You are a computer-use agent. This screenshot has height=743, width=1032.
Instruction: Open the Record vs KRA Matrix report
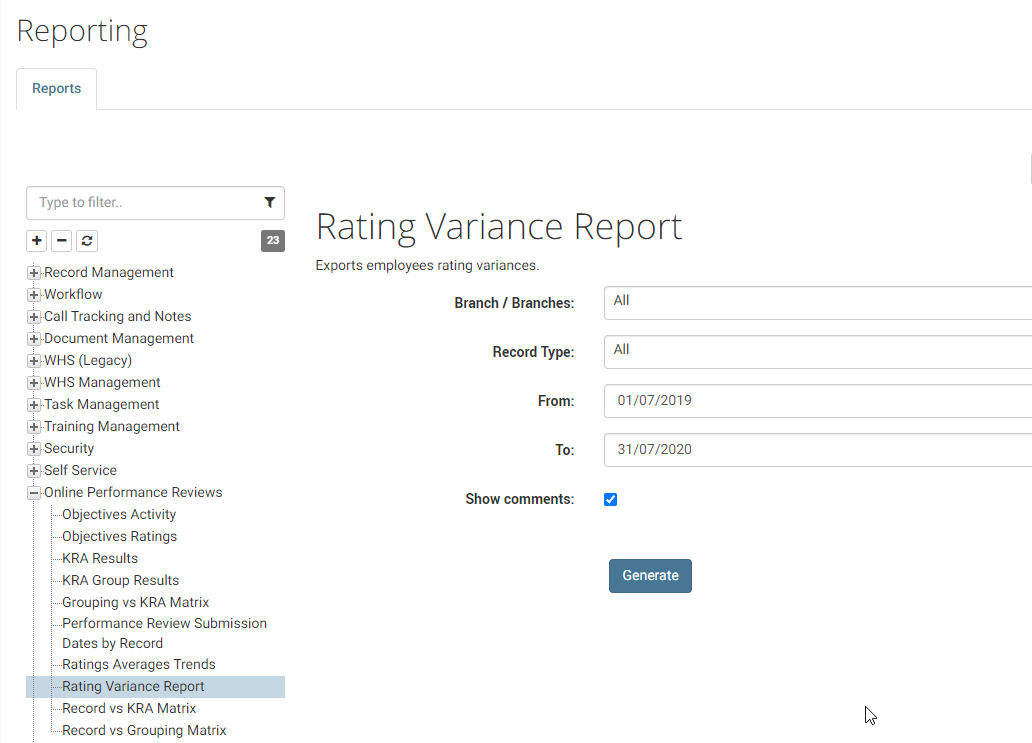pos(129,708)
